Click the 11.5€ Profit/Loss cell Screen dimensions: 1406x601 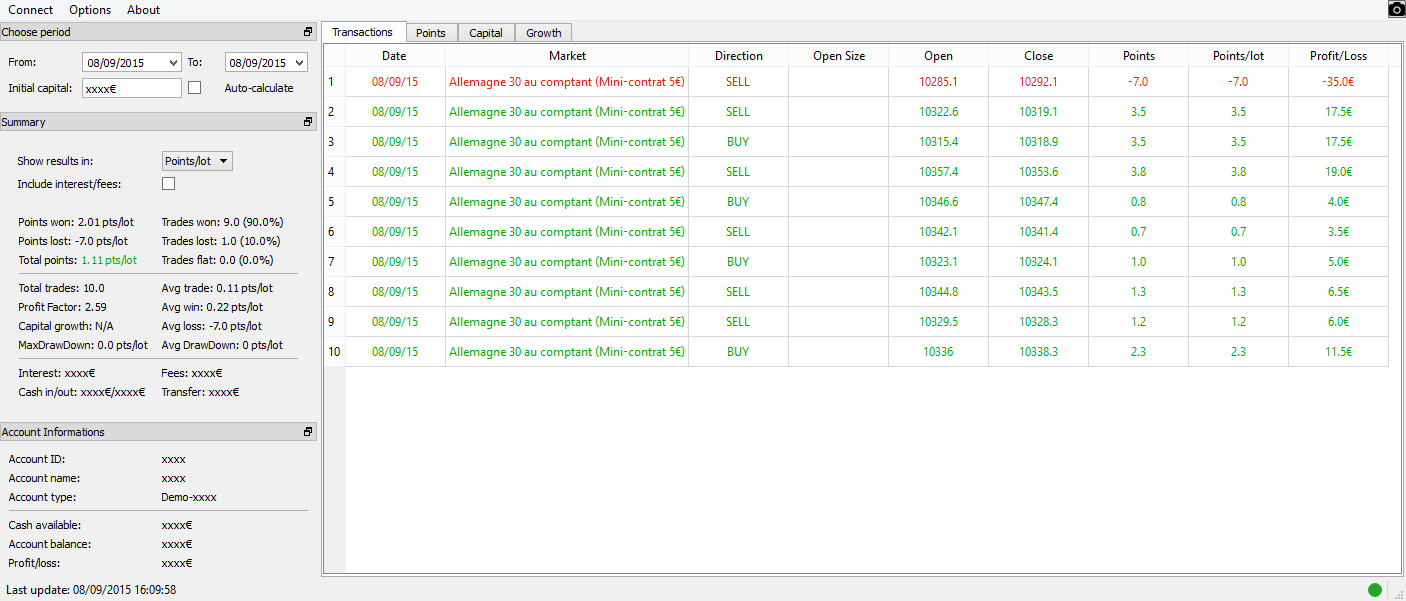tap(1338, 352)
